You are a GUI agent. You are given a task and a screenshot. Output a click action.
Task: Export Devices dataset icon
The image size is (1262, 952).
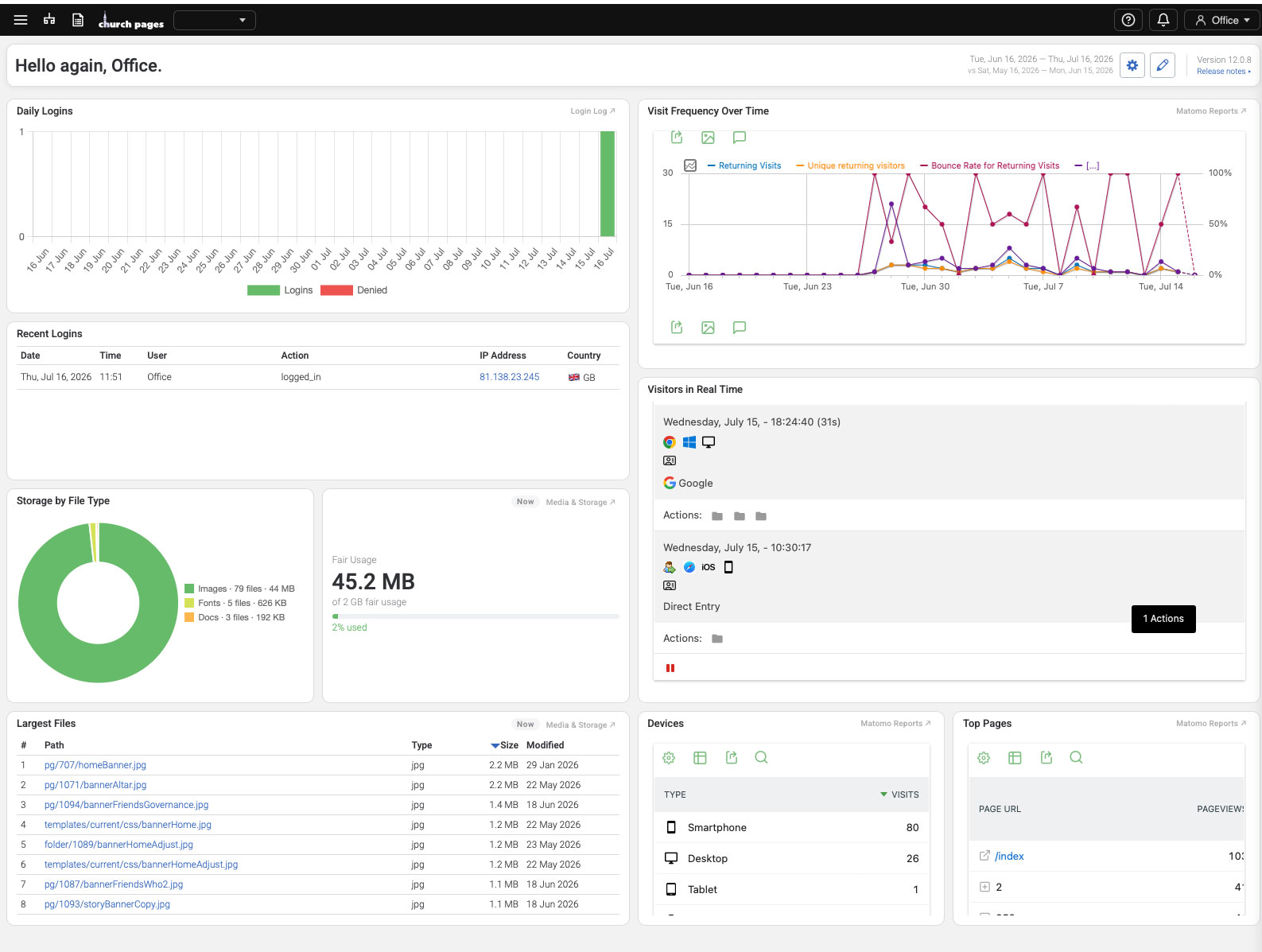point(732,758)
